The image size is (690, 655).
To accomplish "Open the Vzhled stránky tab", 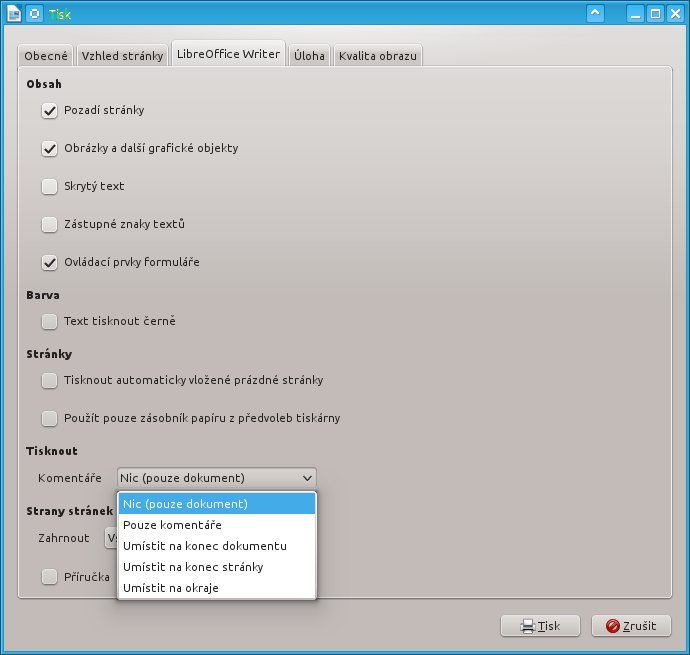I will (x=122, y=56).
